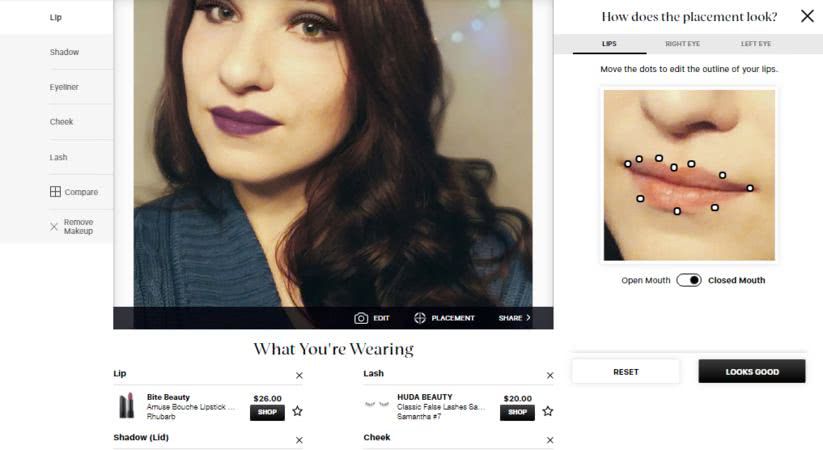
Task: Remove the Lip product with X
Action: tap(299, 375)
